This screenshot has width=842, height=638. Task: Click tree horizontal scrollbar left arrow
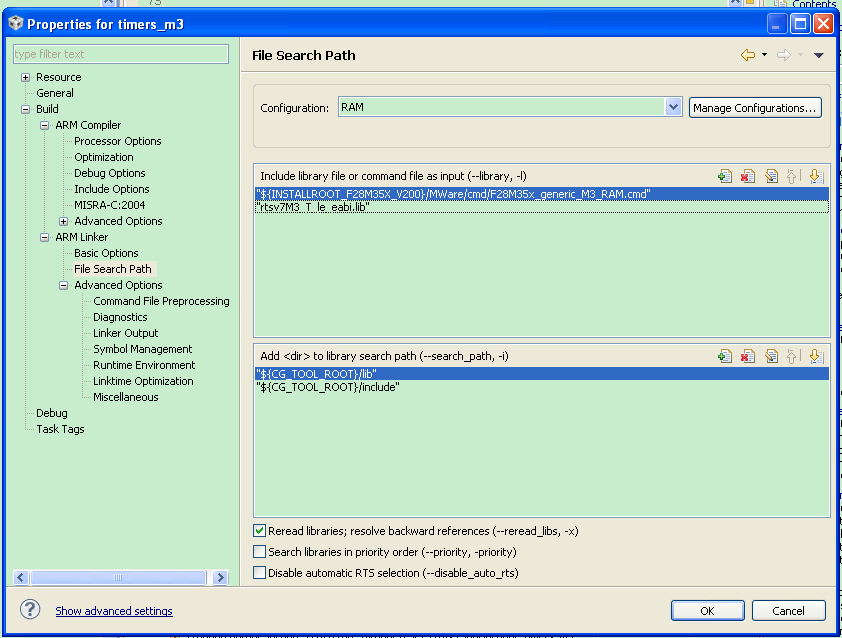pos(21,577)
